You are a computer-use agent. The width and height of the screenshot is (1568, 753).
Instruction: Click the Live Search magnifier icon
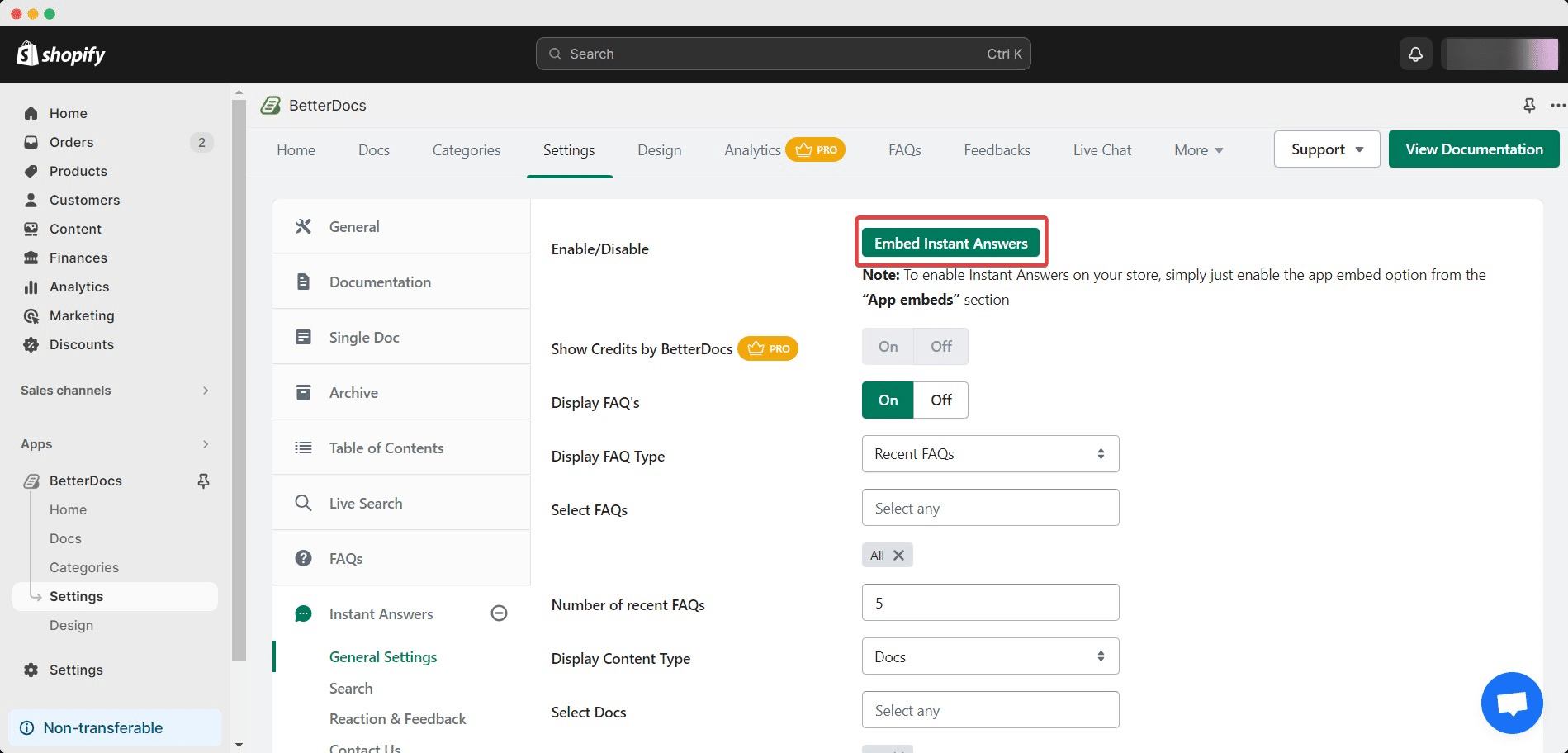click(x=303, y=503)
